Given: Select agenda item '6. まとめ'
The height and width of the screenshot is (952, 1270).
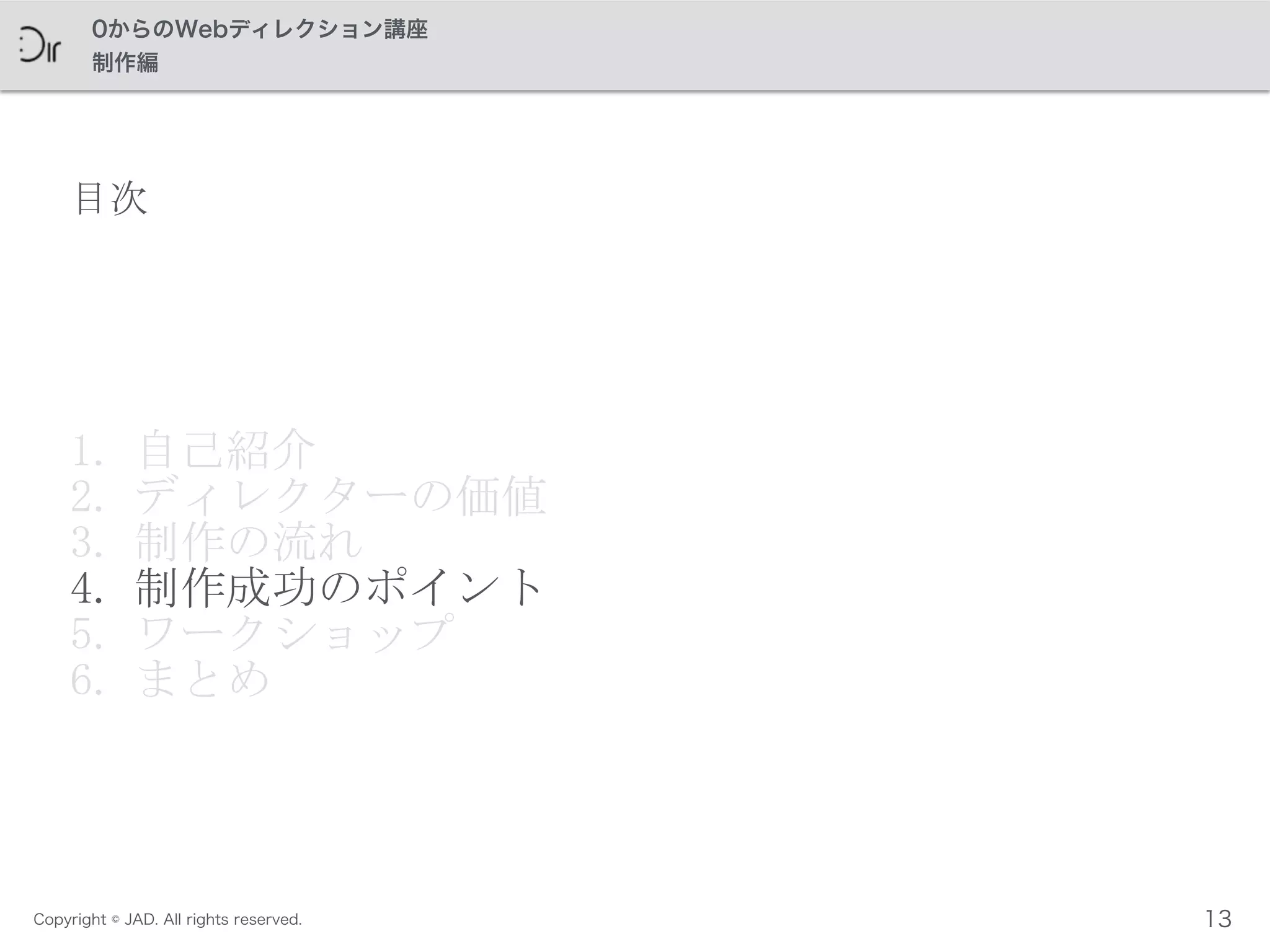Looking at the screenshot, I should coord(171,678).
